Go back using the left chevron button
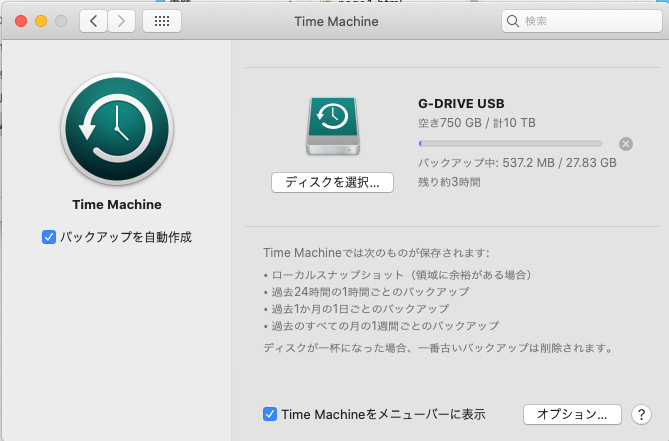The height and width of the screenshot is (441, 669). [93, 21]
